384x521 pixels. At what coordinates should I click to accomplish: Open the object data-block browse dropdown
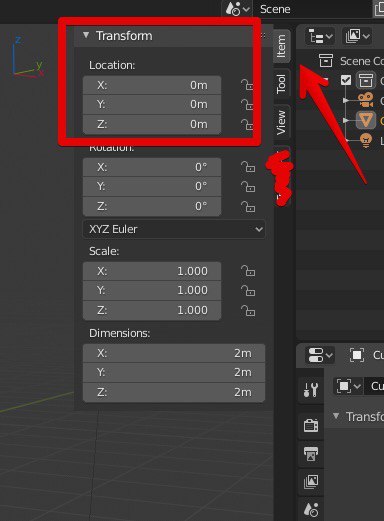pyautogui.click(x=348, y=386)
